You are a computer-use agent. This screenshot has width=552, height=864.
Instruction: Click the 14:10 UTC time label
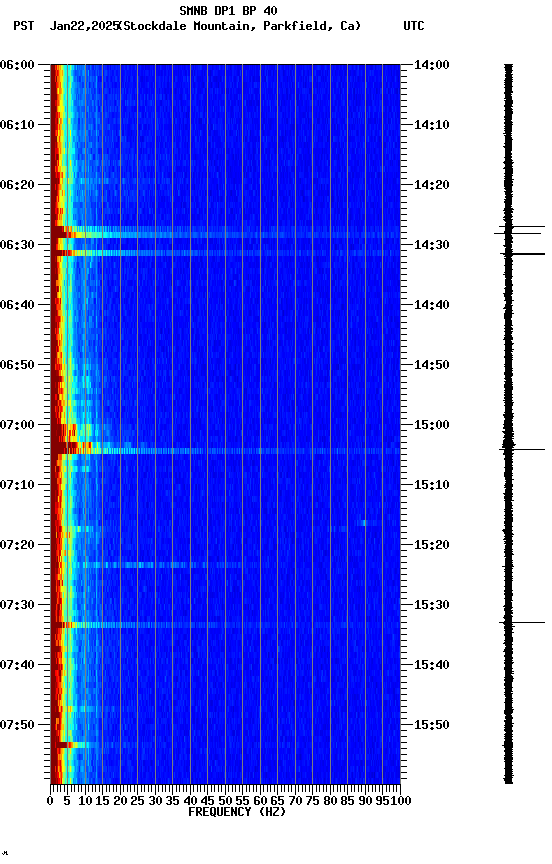[432, 125]
